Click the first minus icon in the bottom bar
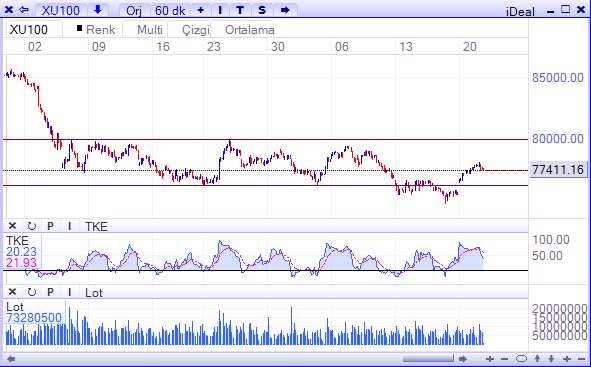Image resolution: width=591 pixels, height=367 pixels. point(504,359)
